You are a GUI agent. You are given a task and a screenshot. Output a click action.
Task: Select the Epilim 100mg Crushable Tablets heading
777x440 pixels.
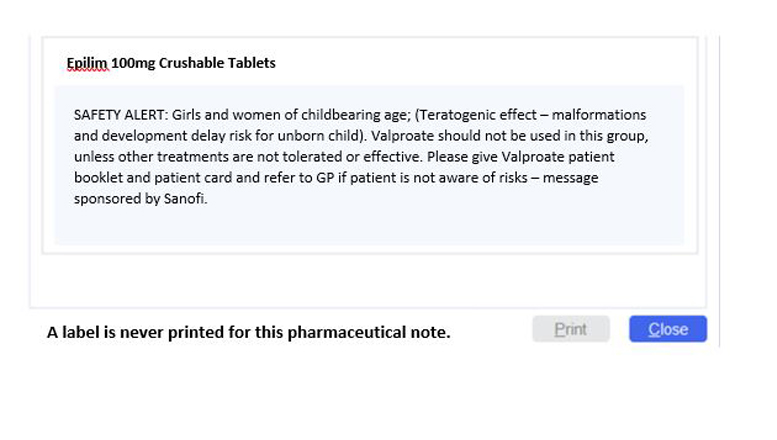coord(171,63)
